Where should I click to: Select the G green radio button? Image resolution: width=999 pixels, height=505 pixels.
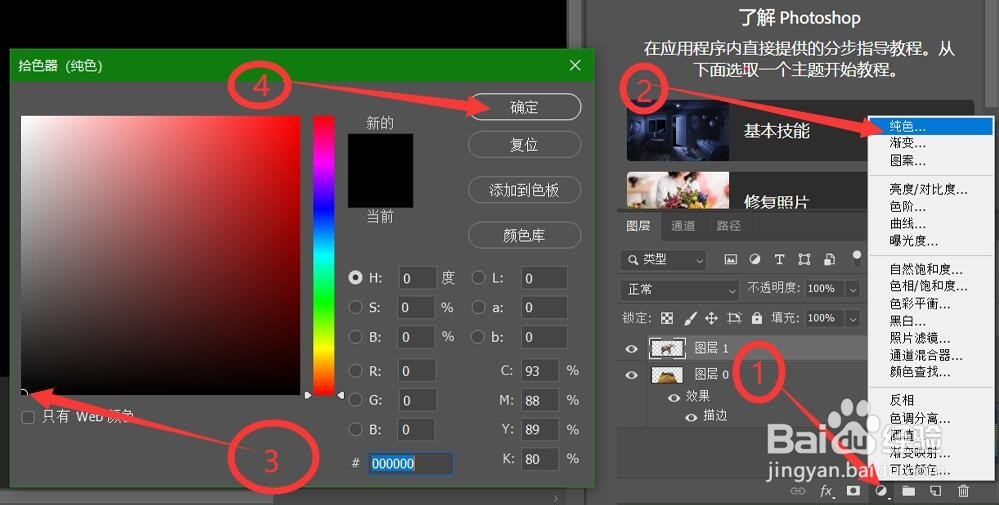point(356,400)
